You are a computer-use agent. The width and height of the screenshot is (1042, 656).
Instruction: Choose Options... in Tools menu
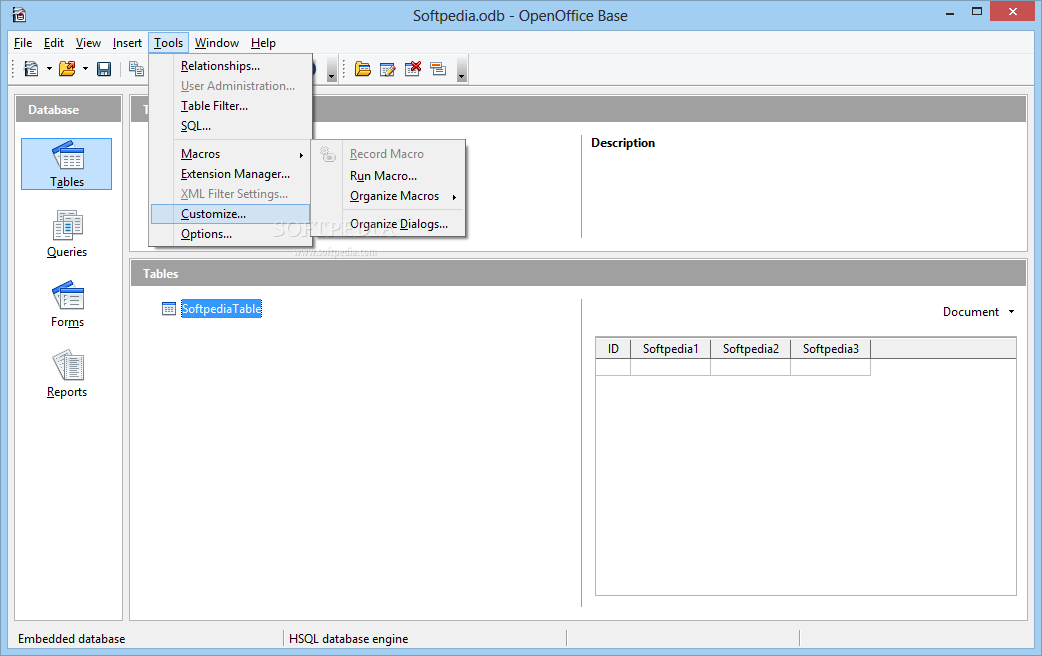tap(231, 234)
